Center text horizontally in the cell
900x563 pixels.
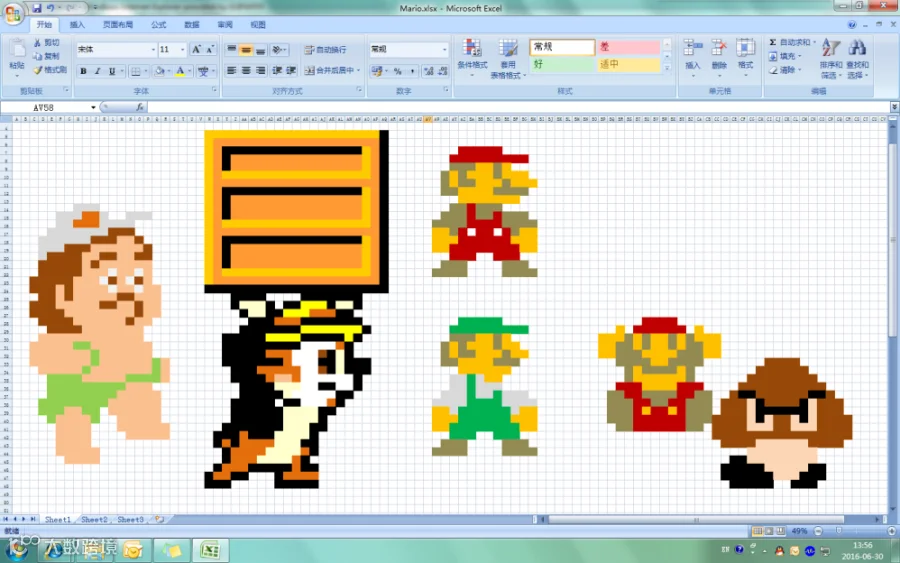[246, 71]
